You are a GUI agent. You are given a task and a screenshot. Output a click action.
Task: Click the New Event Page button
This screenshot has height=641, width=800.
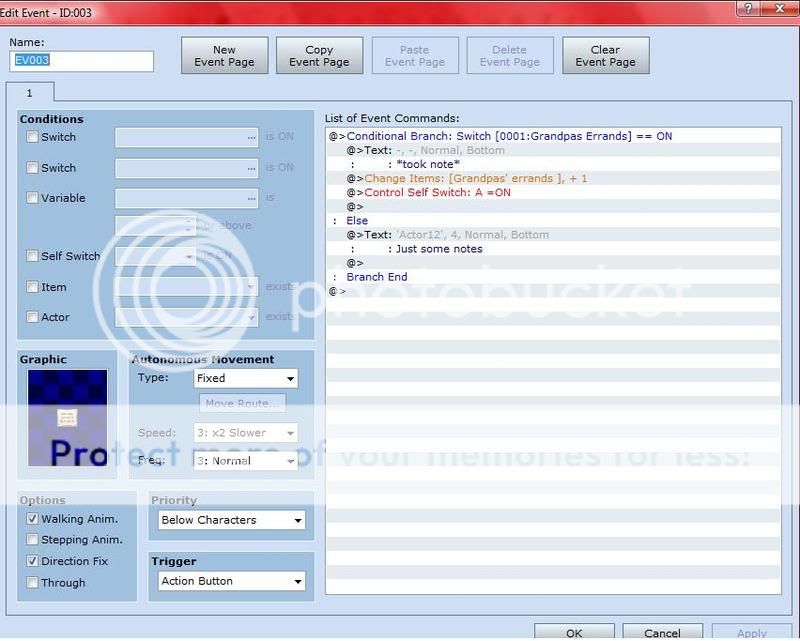[224, 56]
